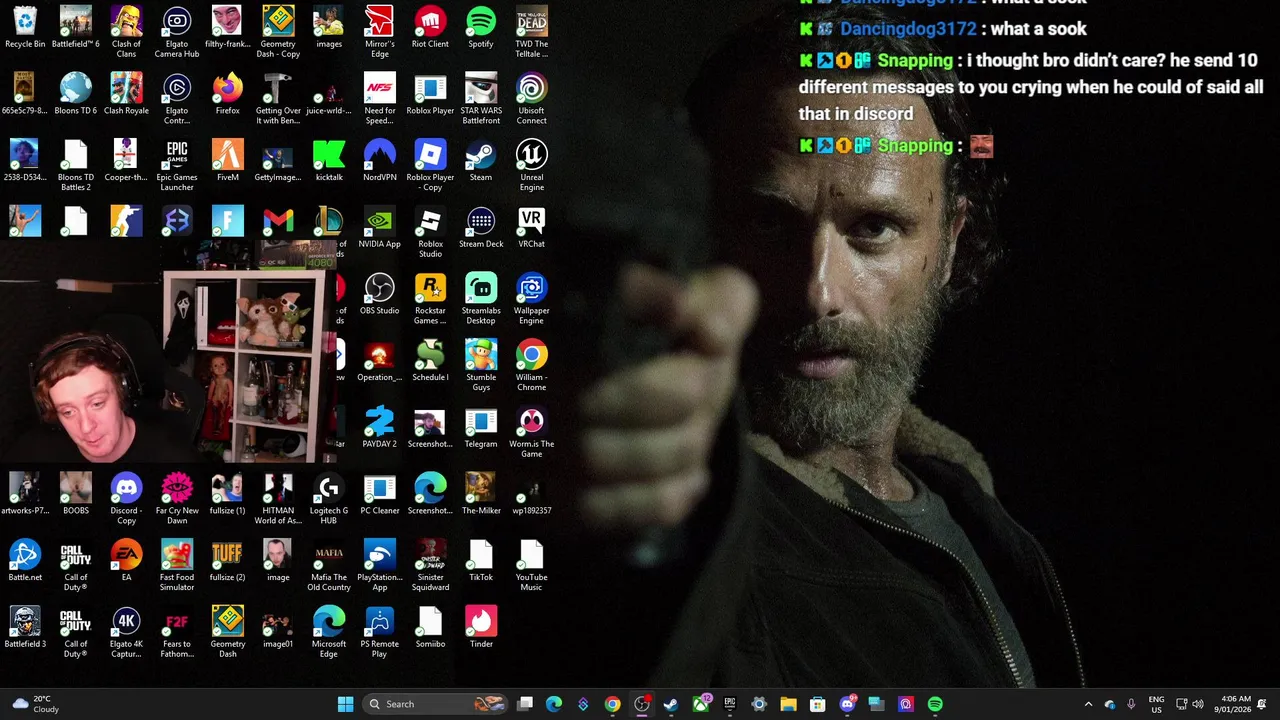This screenshot has height=720, width=1280.
Task: Open Need for Speed shortcut
Action: click(x=380, y=99)
